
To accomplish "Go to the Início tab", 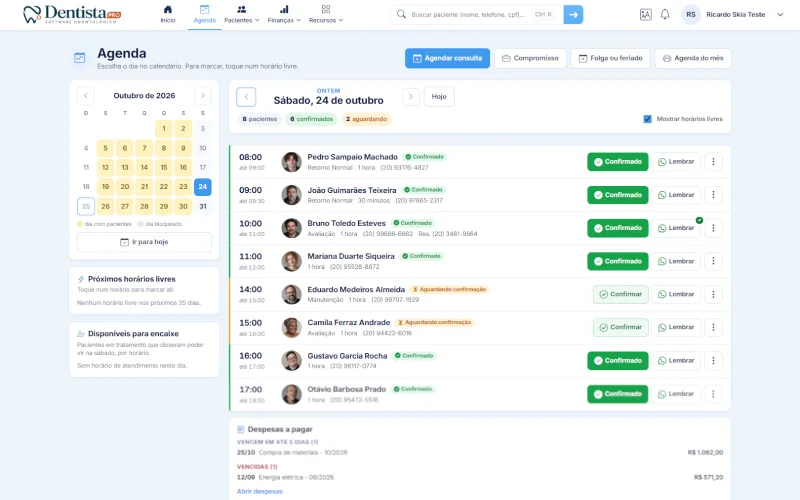I will click(167, 14).
